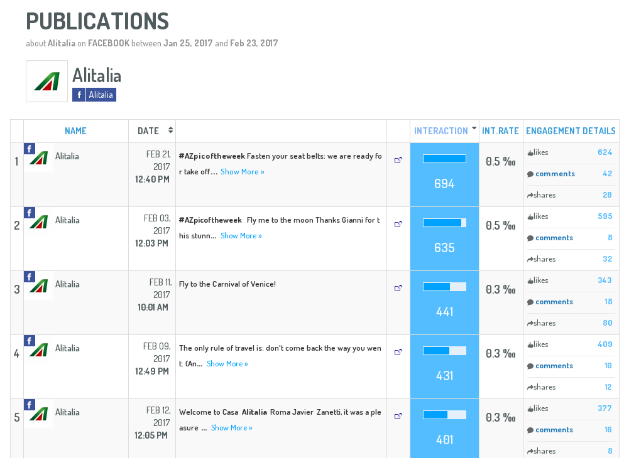Open external link icon for Feb 21 post

coord(398,160)
